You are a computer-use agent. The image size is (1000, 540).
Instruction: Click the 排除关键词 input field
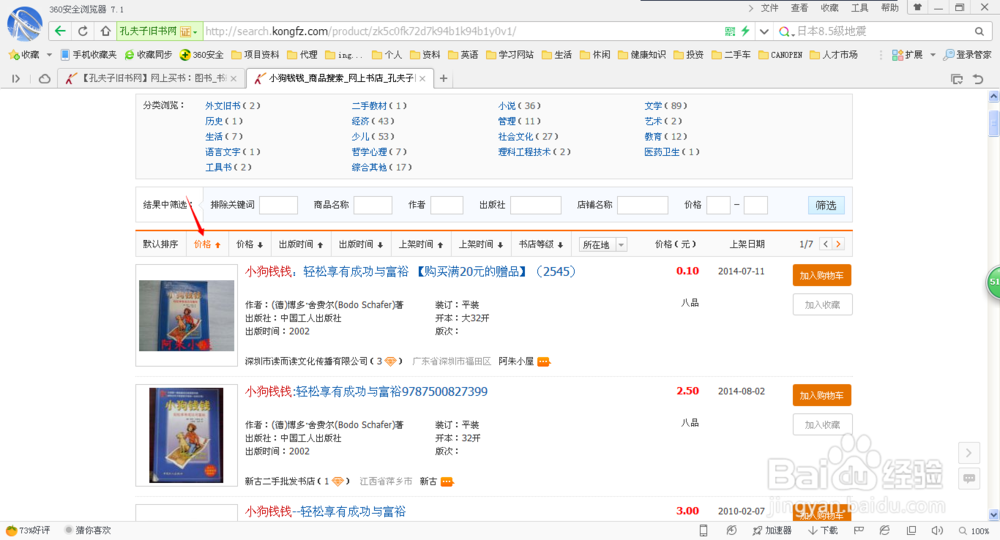278,205
